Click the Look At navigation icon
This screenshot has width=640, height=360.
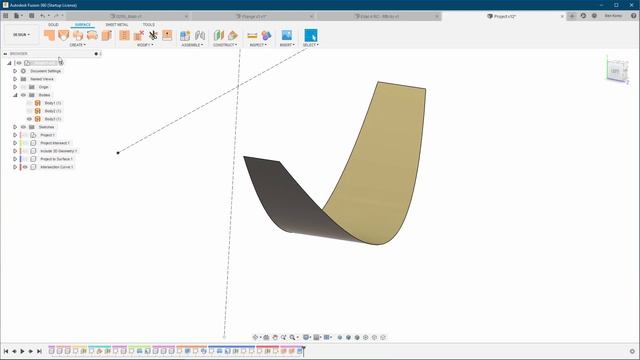[x=266, y=337]
